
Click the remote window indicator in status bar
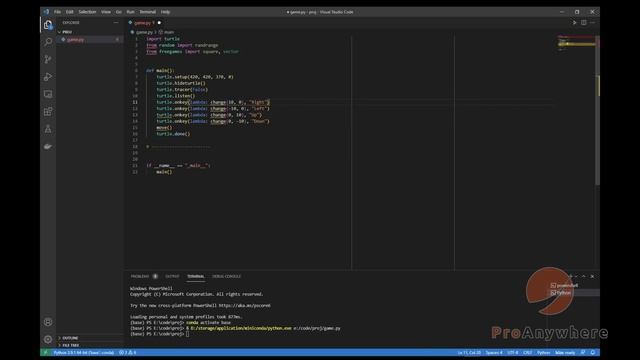46,353
